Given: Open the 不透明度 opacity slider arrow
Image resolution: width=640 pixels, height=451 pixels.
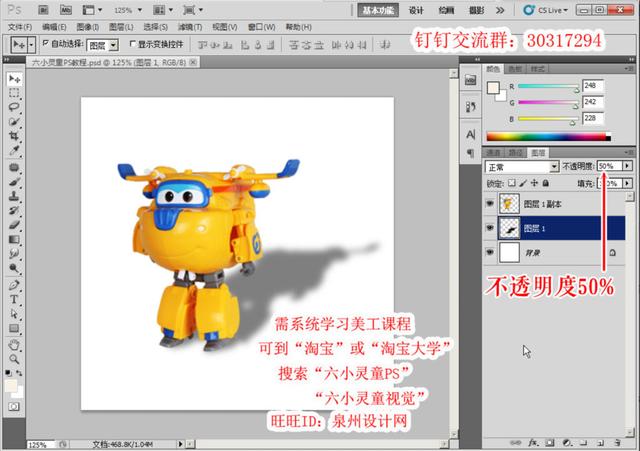Looking at the screenshot, I should [x=627, y=166].
